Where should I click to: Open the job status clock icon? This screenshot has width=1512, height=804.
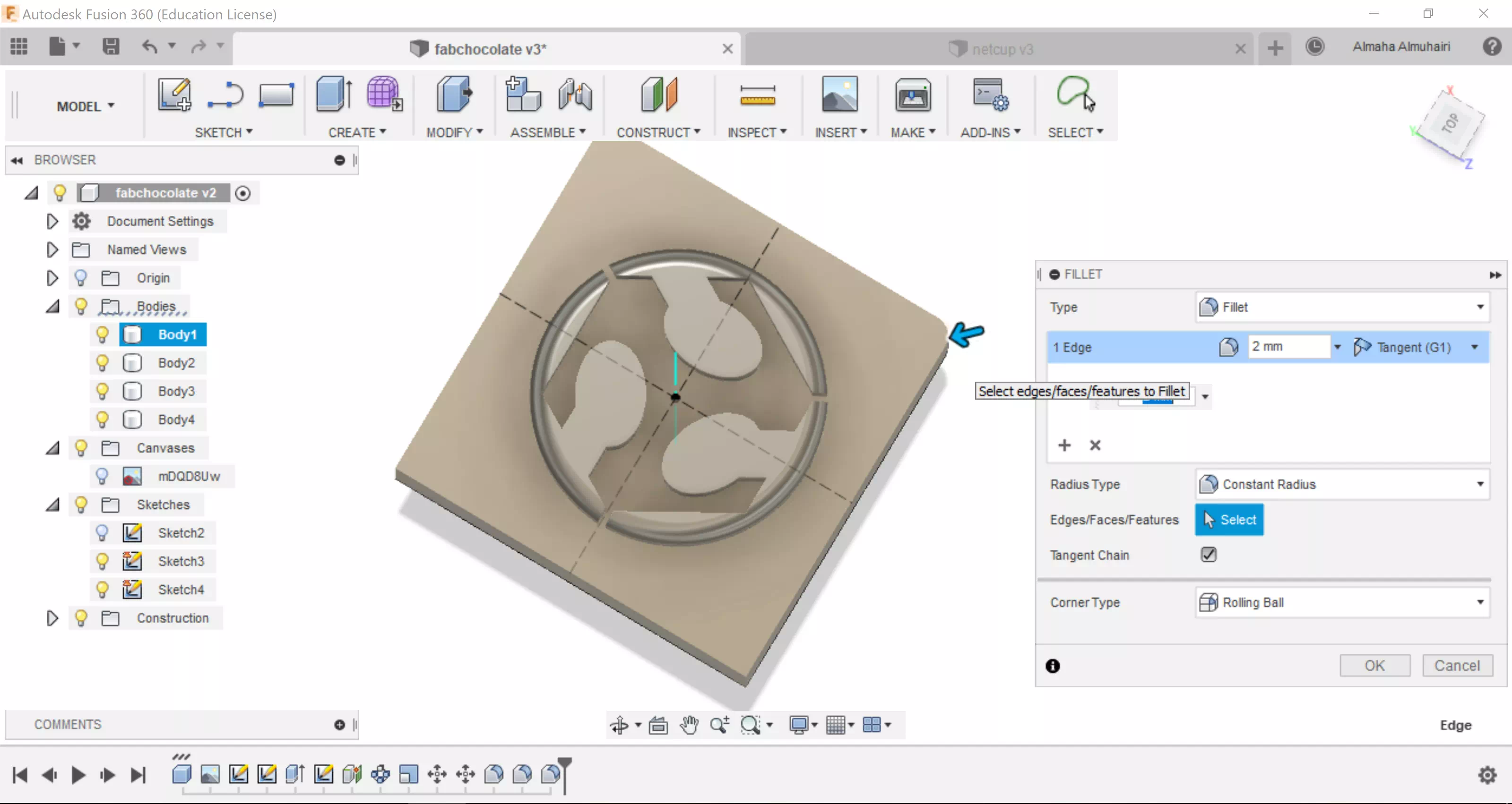click(1315, 47)
